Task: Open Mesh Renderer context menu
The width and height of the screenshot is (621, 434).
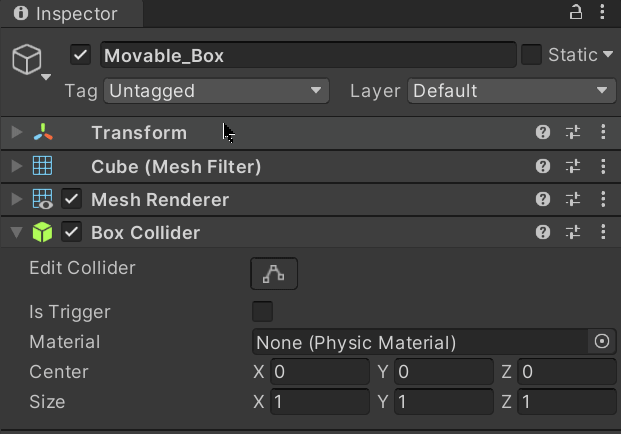Action: (x=603, y=199)
